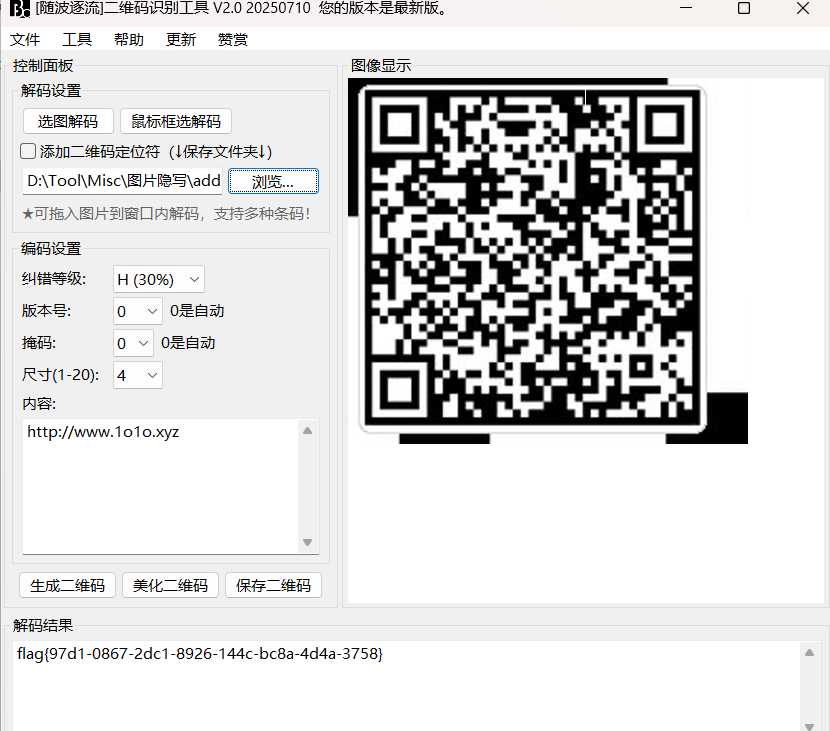The image size is (830, 731).
Task: Expand the 掩码 dropdown
Action: click(133, 343)
